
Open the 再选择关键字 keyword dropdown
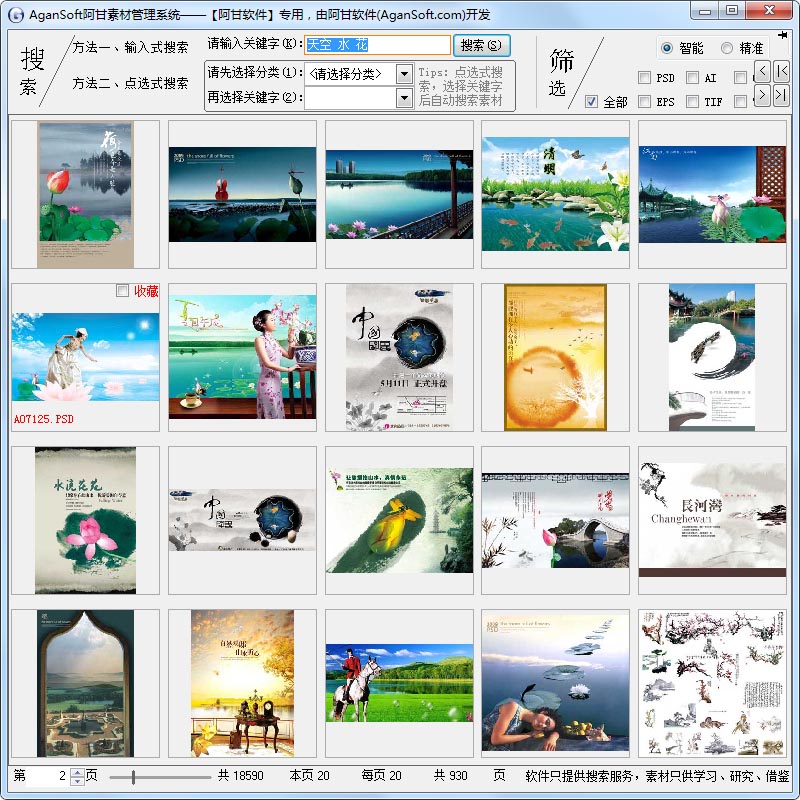point(404,97)
